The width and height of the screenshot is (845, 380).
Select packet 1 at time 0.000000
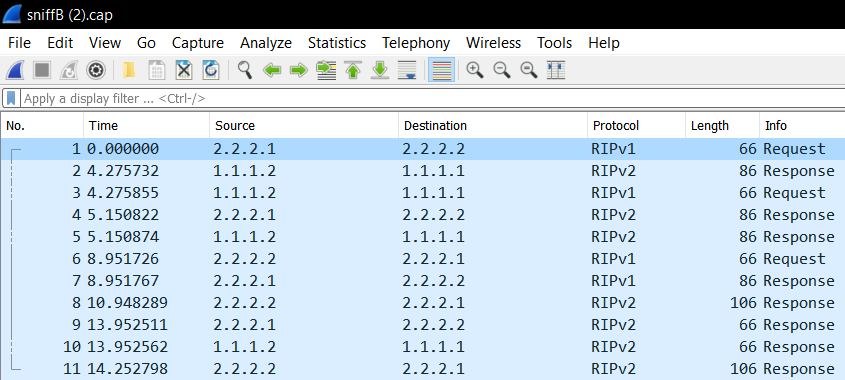coord(423,149)
